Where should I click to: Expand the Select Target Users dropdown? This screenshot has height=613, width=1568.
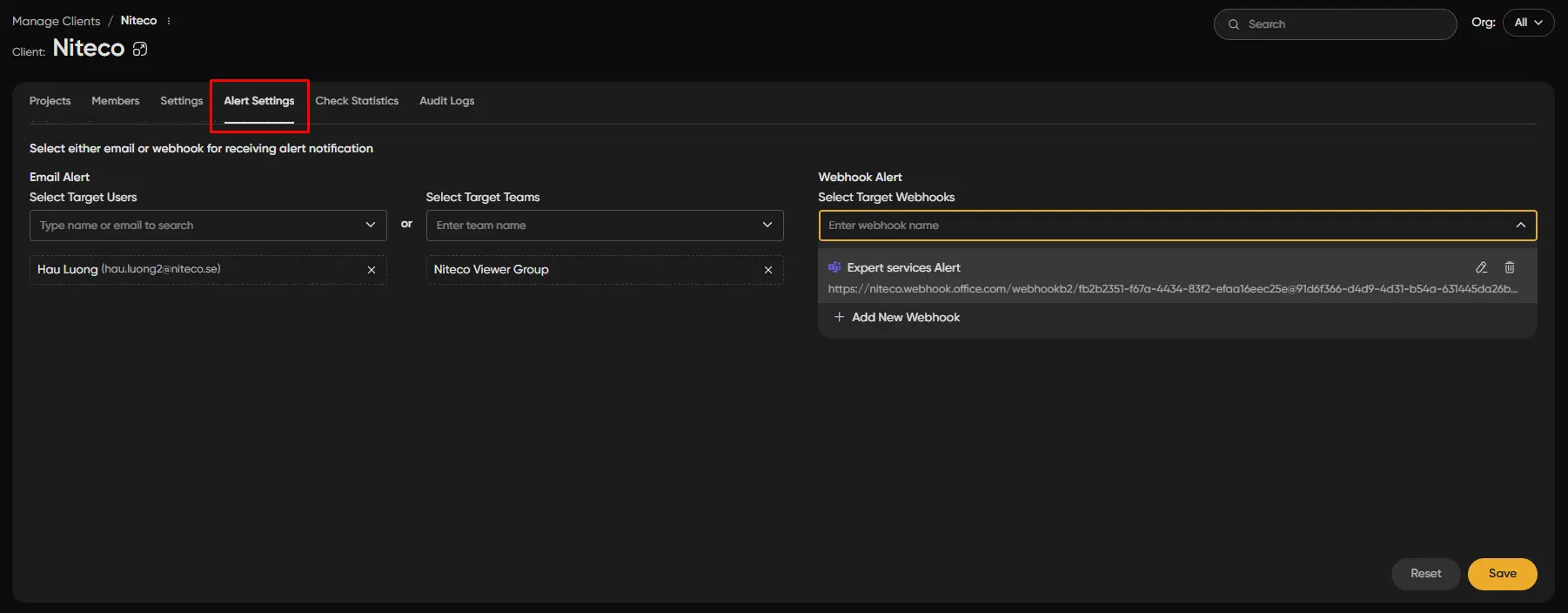tap(371, 225)
